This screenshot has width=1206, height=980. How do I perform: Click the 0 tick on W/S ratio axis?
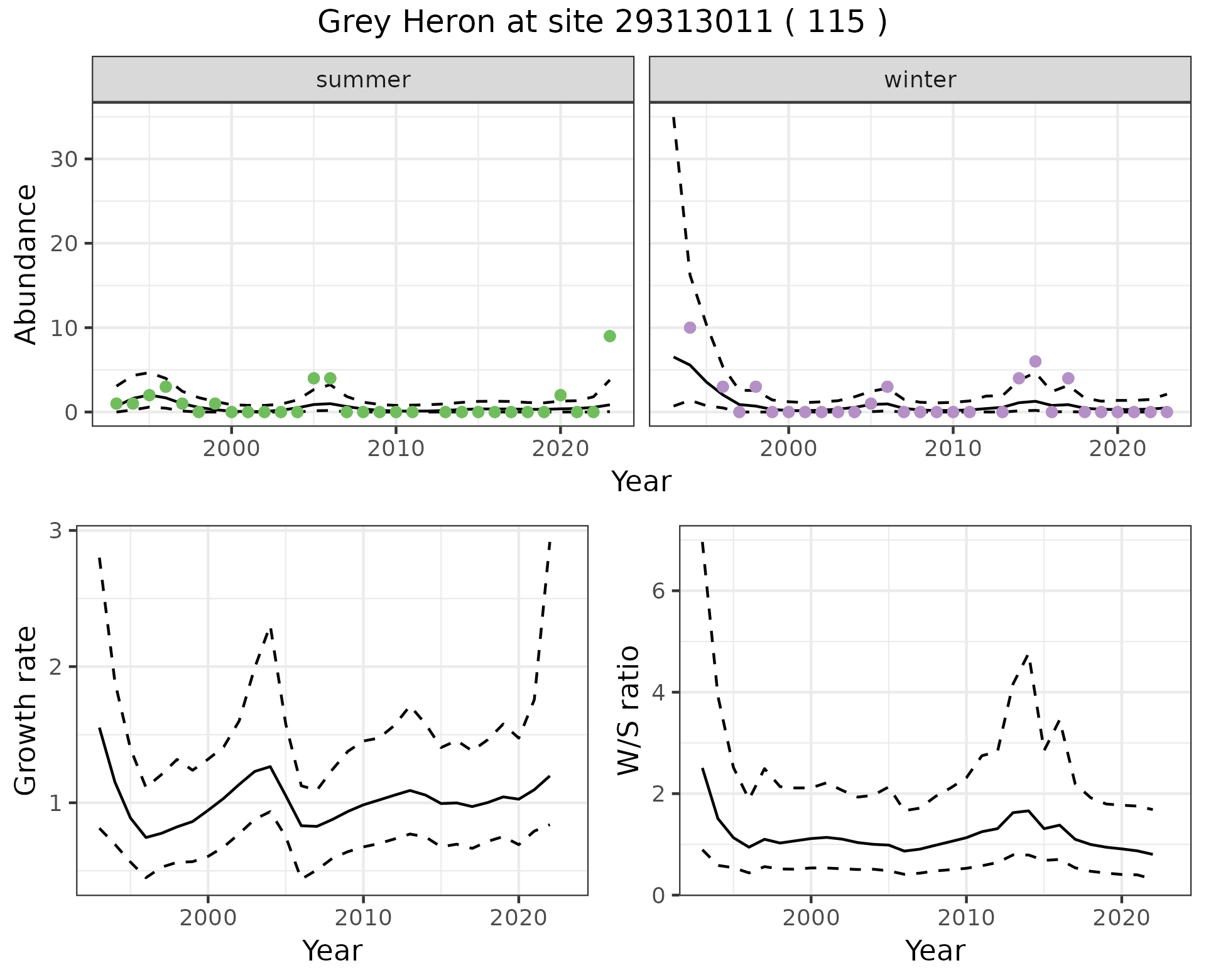(x=660, y=895)
